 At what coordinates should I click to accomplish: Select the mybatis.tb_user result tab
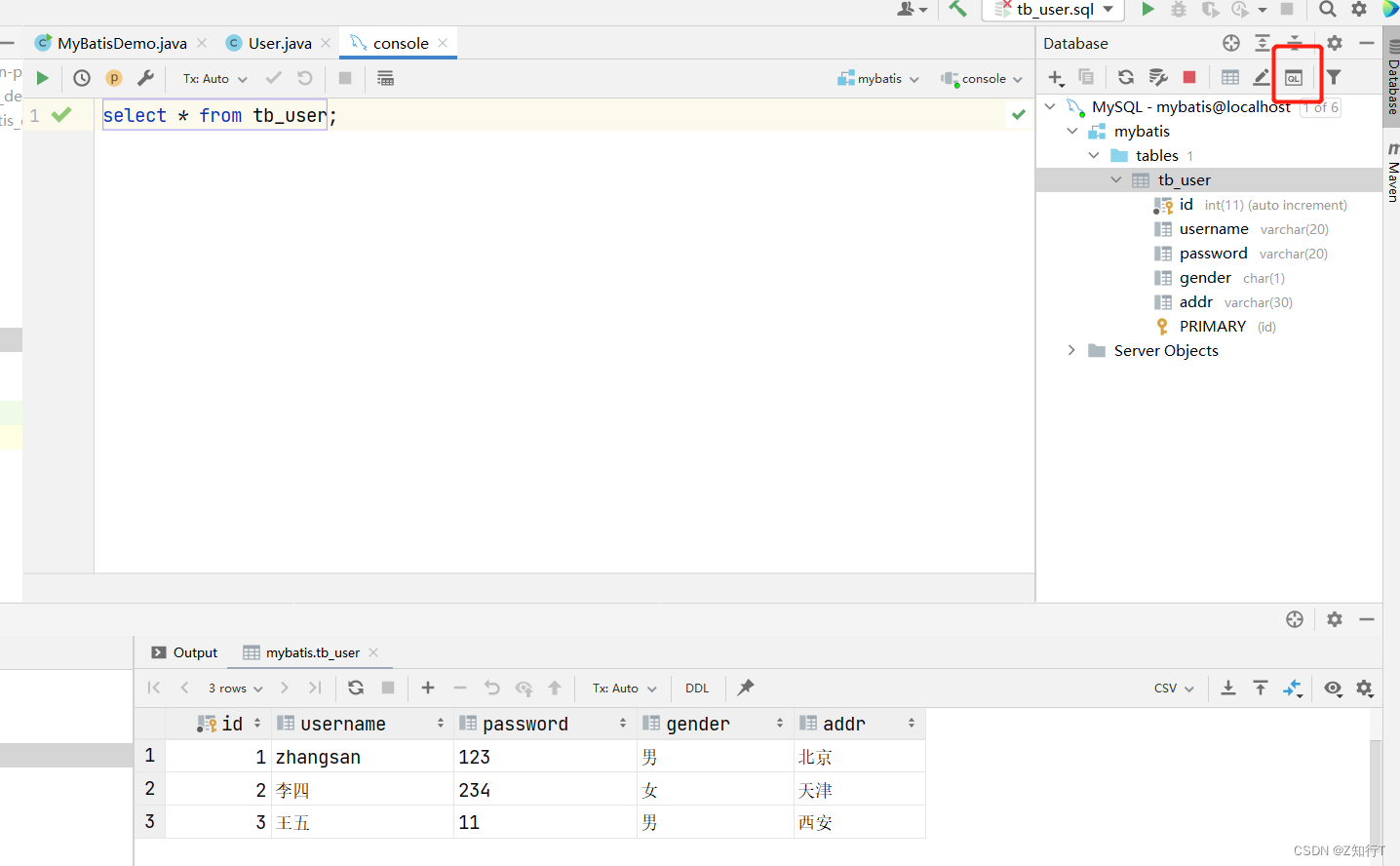312,652
